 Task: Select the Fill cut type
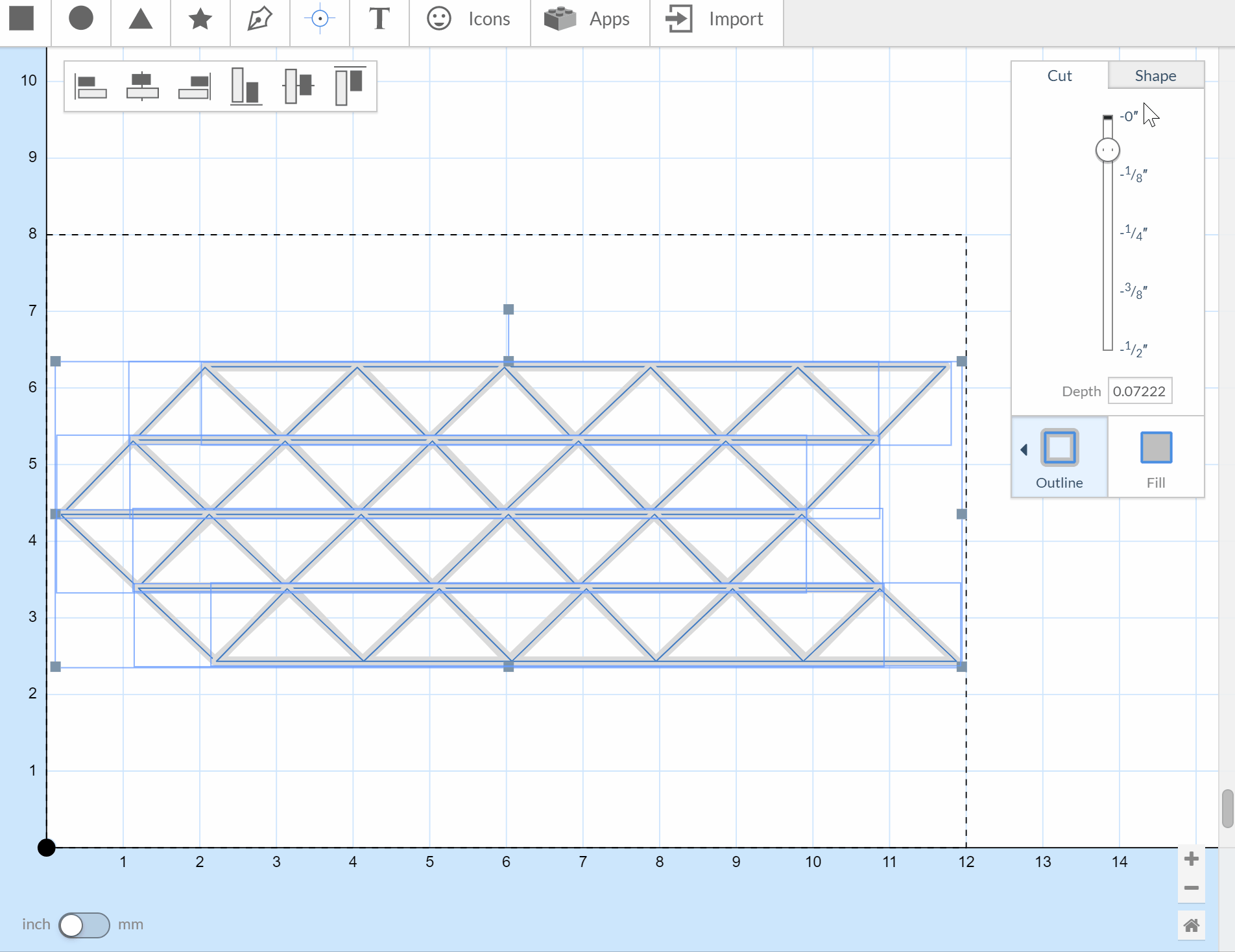1155,457
